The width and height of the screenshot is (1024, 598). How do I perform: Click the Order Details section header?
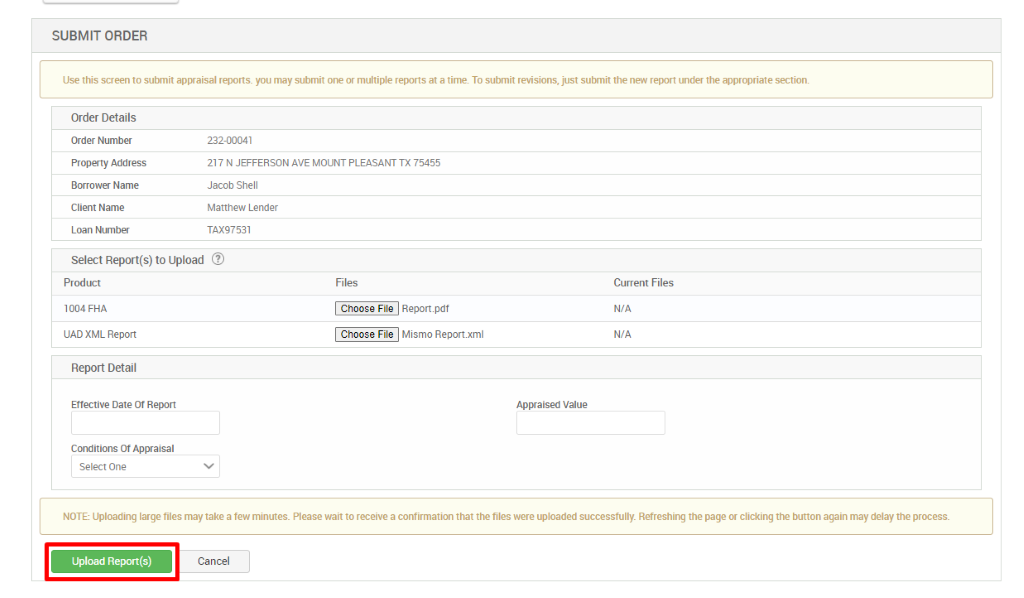(103, 118)
